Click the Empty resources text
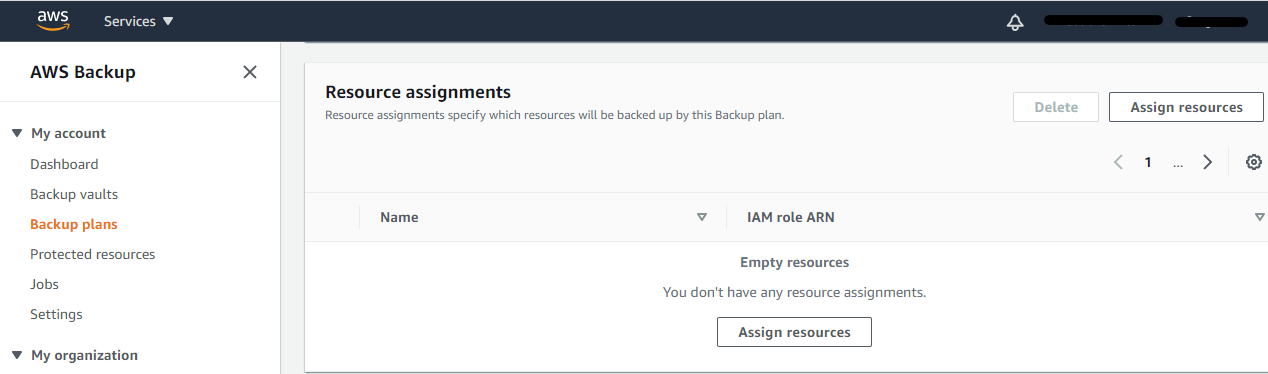 click(x=794, y=262)
